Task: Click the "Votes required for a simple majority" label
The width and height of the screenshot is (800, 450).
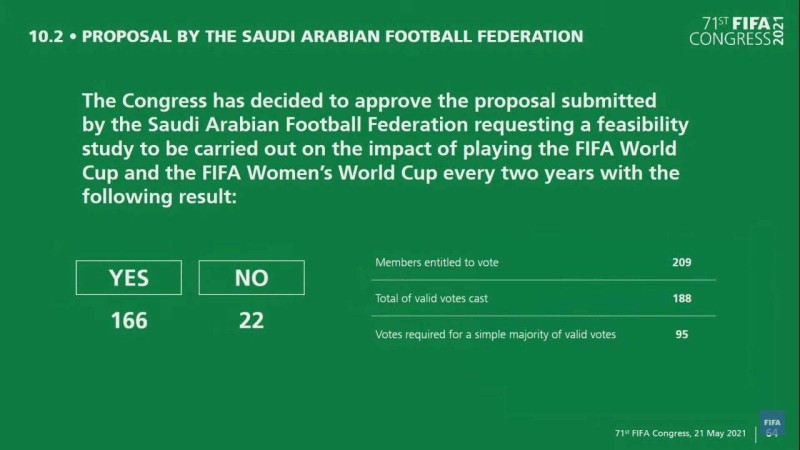Action: (x=495, y=334)
